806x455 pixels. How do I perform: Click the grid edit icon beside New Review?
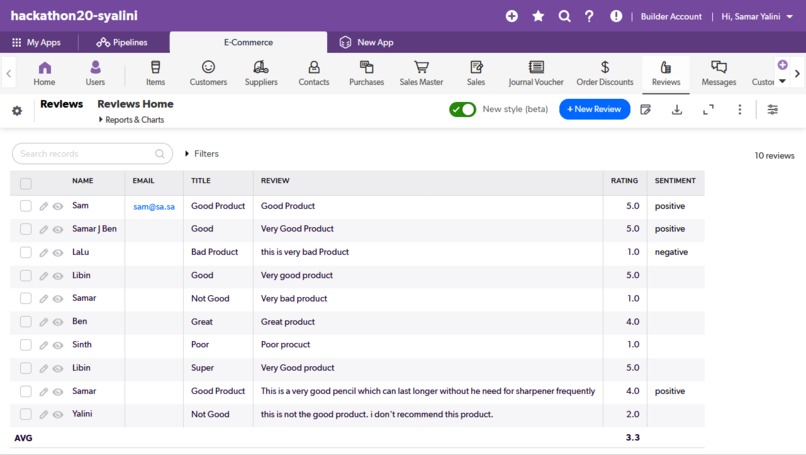pos(646,110)
